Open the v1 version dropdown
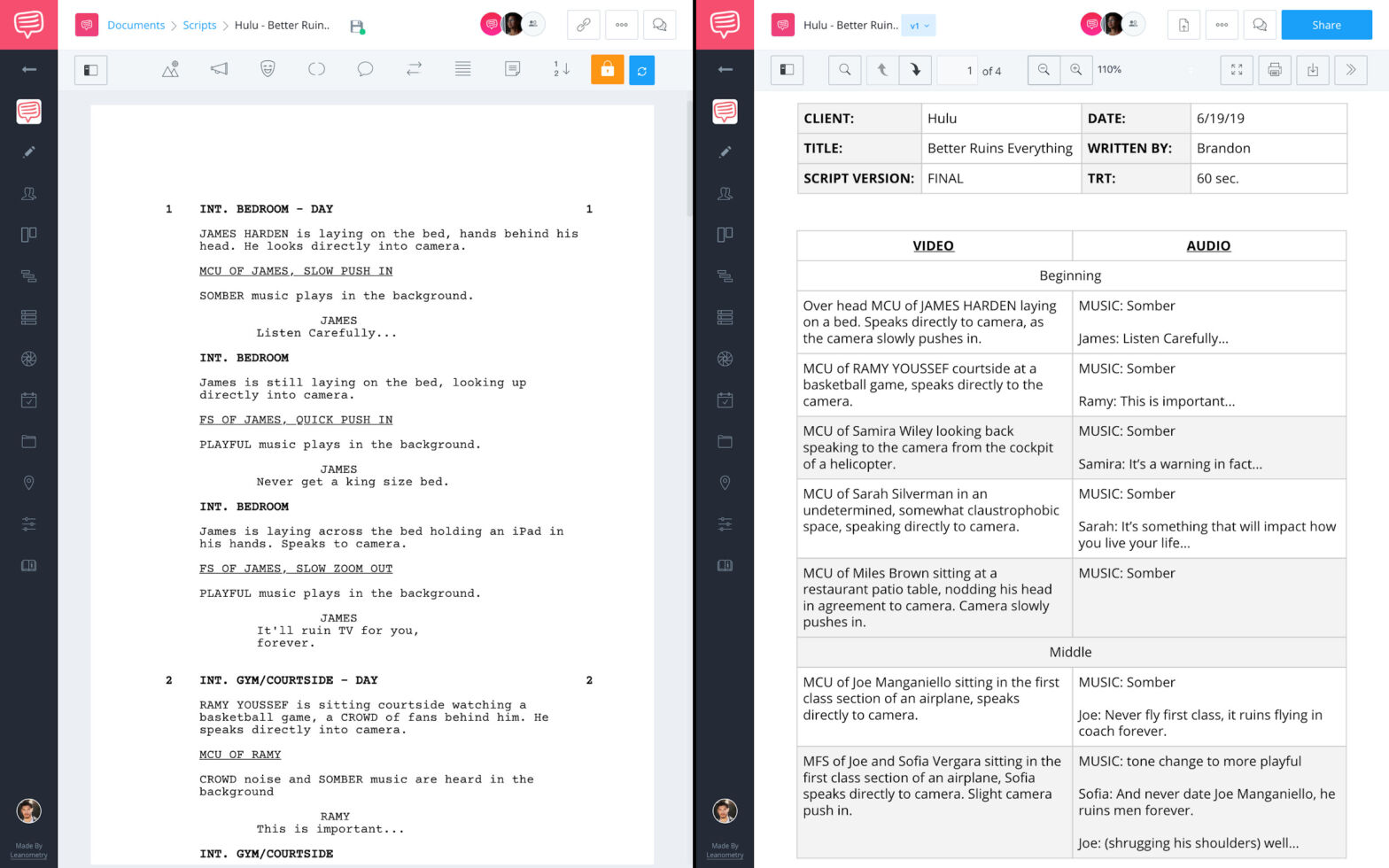Screen dimensions: 1389x868 919,26
